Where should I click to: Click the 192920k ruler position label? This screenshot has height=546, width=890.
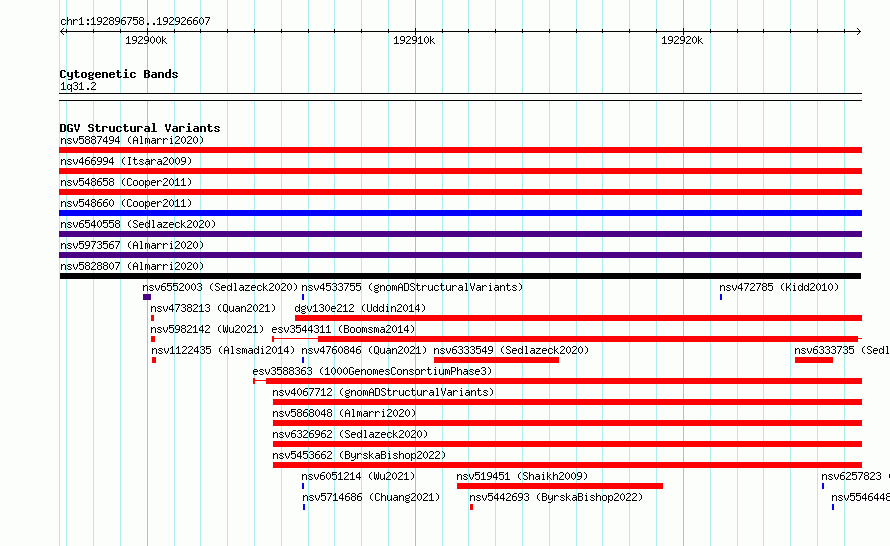pyautogui.click(x=682, y=40)
